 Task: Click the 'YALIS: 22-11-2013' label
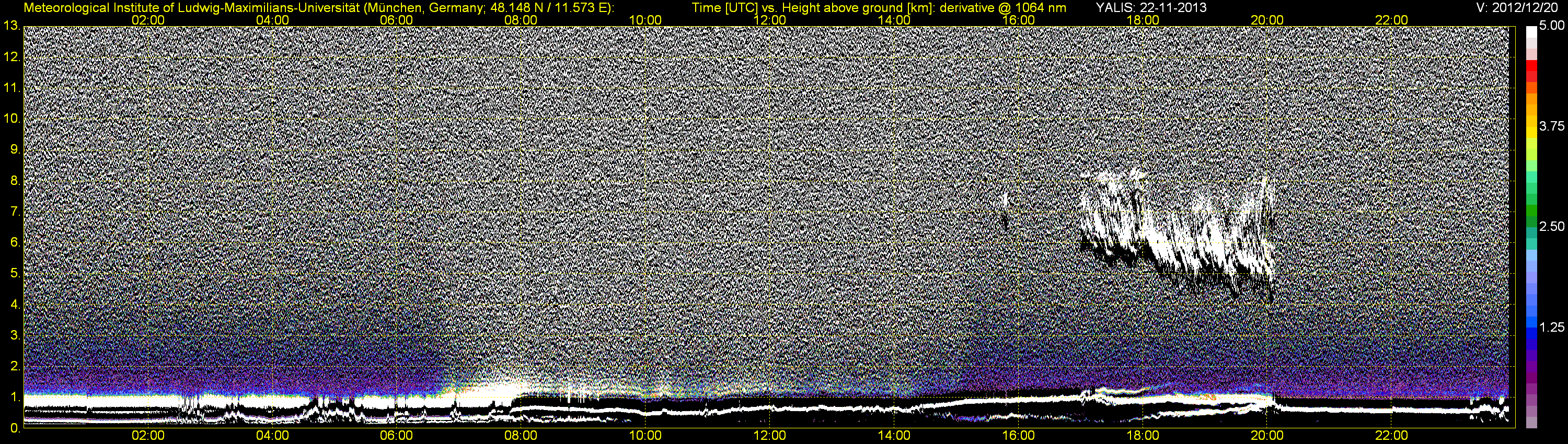pyautogui.click(x=1151, y=8)
